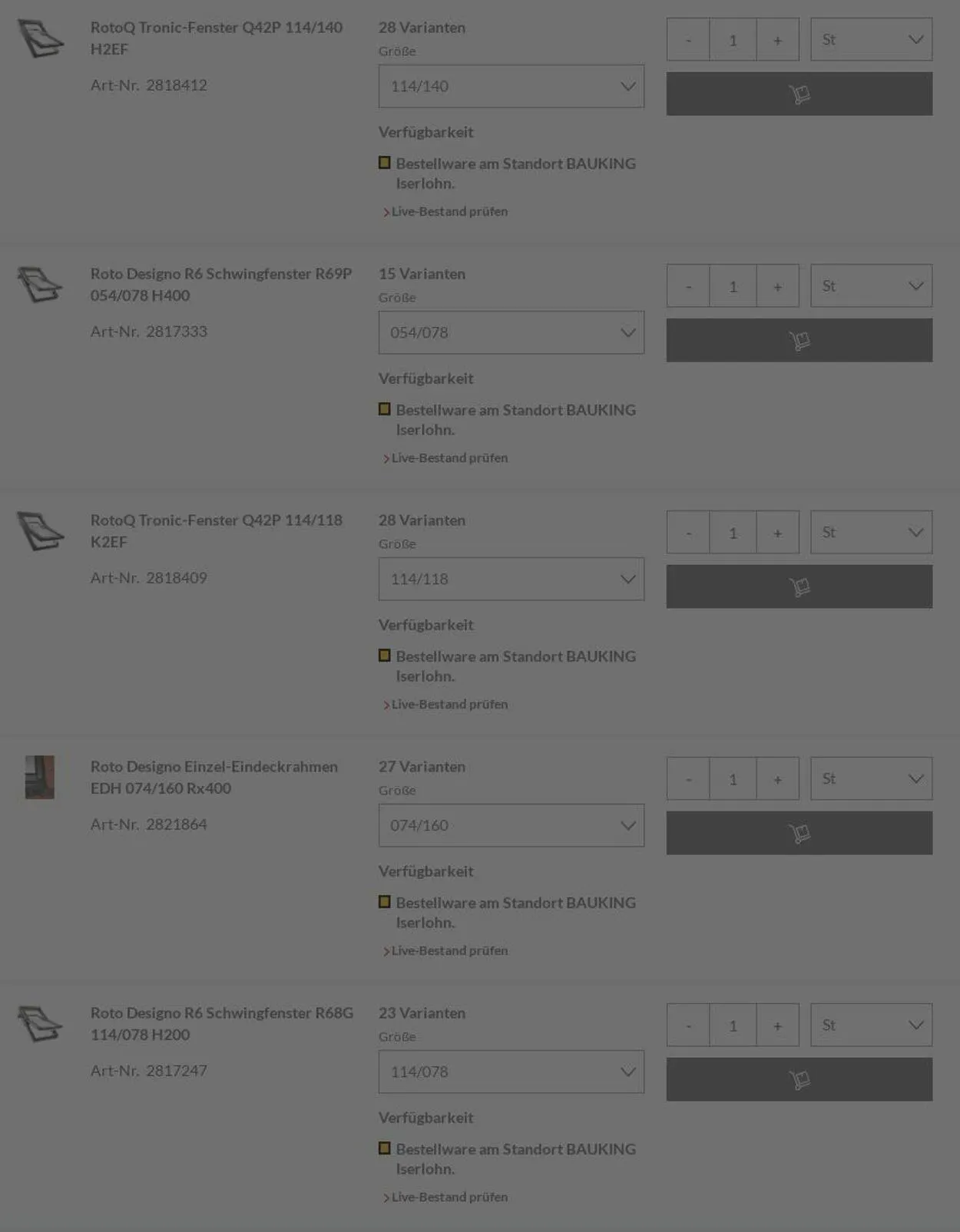Image resolution: width=960 pixels, height=1232 pixels.
Task: Add RotoQ Q42P 114/118 K2EF to cart
Action: tap(799, 586)
